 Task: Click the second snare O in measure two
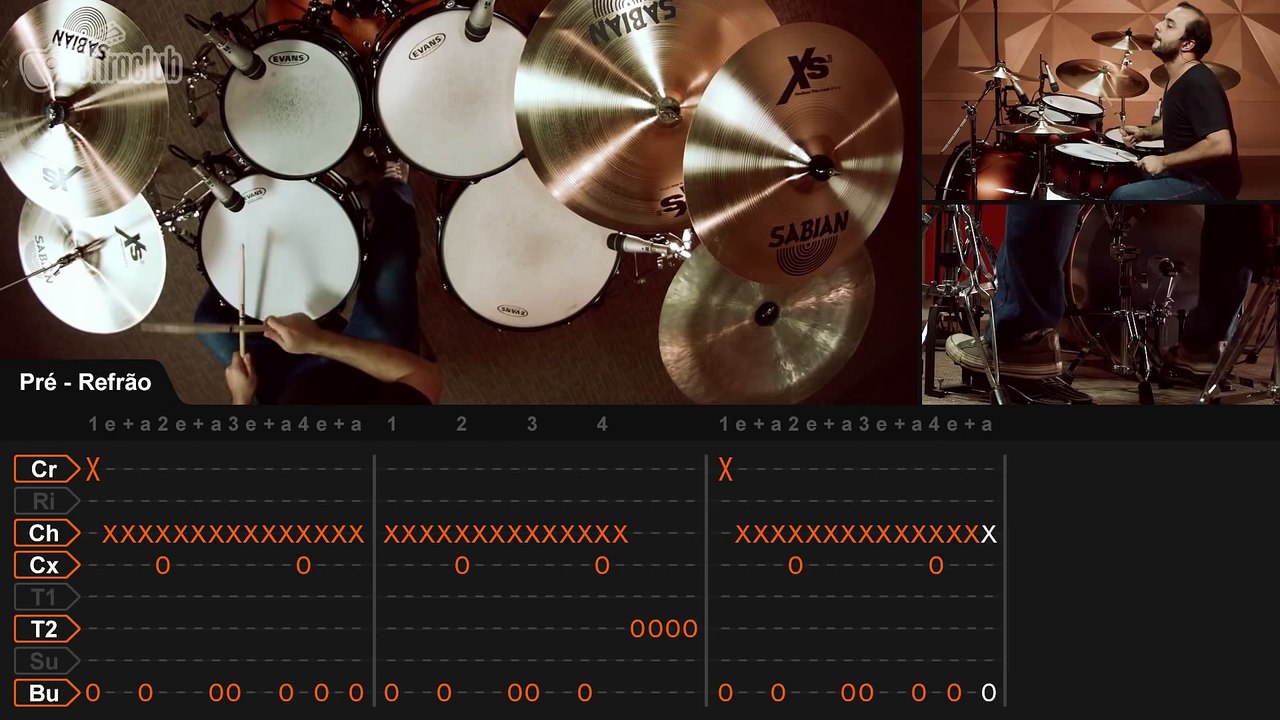pyautogui.click(x=602, y=566)
